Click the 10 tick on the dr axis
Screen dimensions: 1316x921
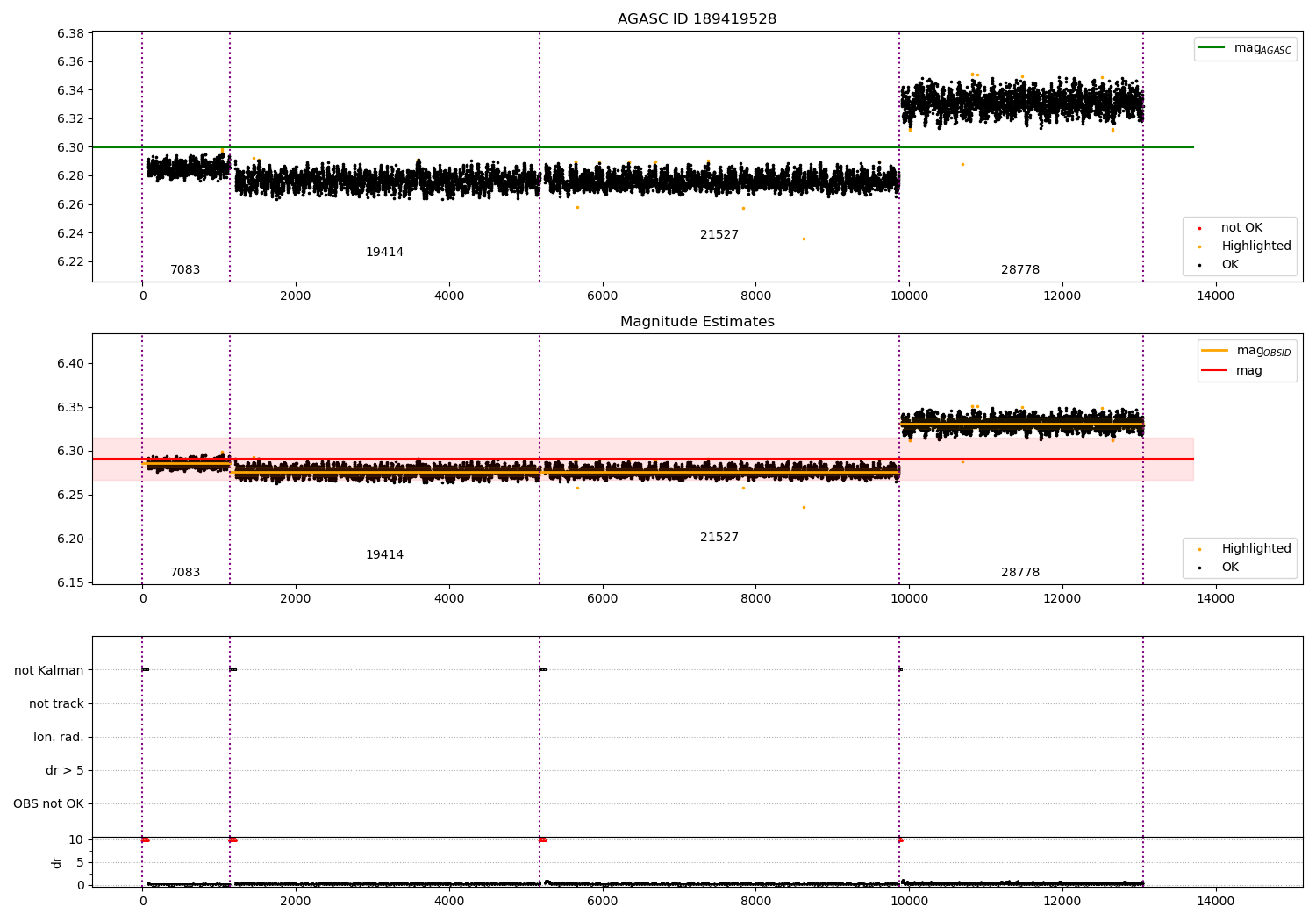coord(76,840)
